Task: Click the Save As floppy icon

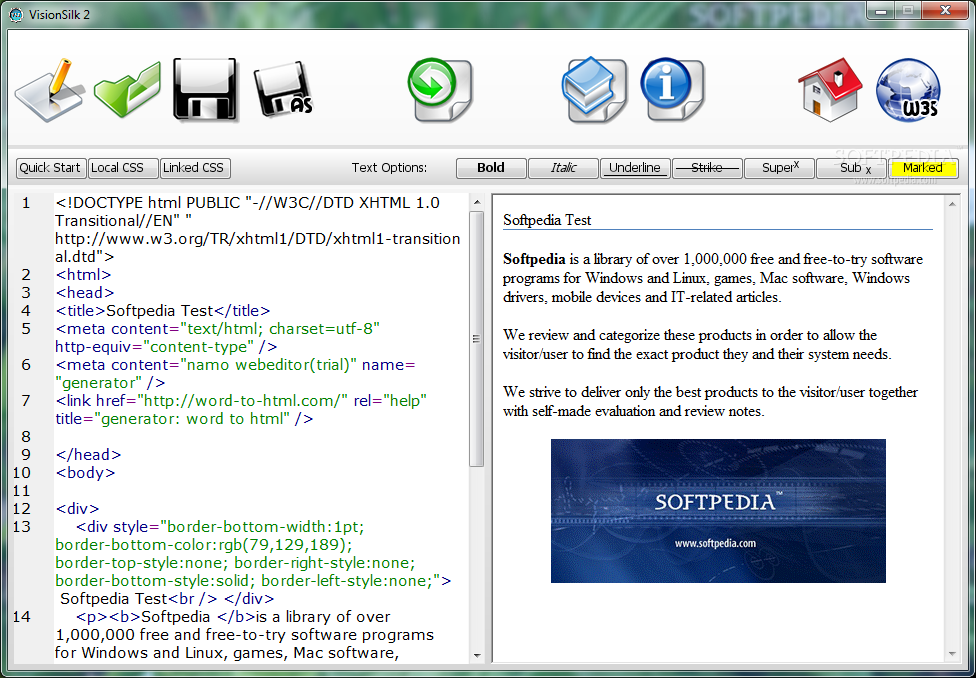Action: pyautogui.click(x=283, y=88)
